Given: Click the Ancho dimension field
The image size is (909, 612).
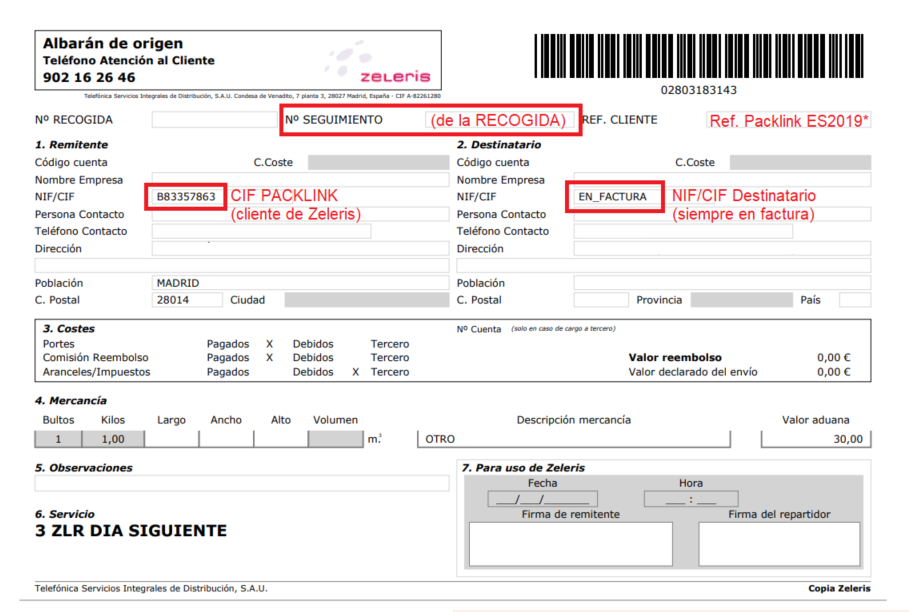Looking at the screenshot, I should (226, 439).
